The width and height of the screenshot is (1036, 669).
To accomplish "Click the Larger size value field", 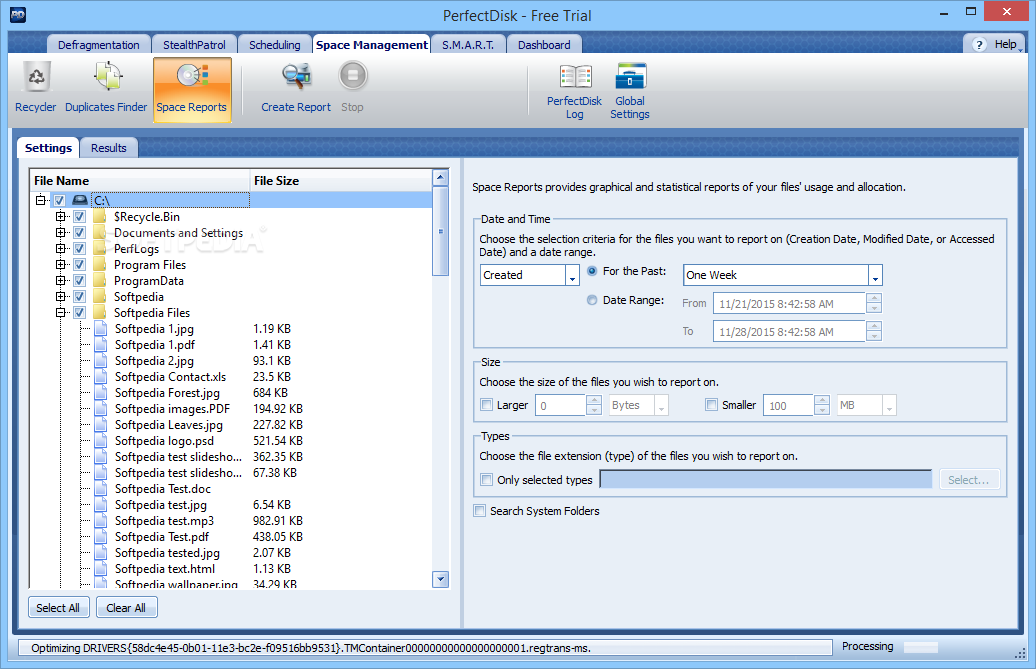I will click(x=561, y=405).
